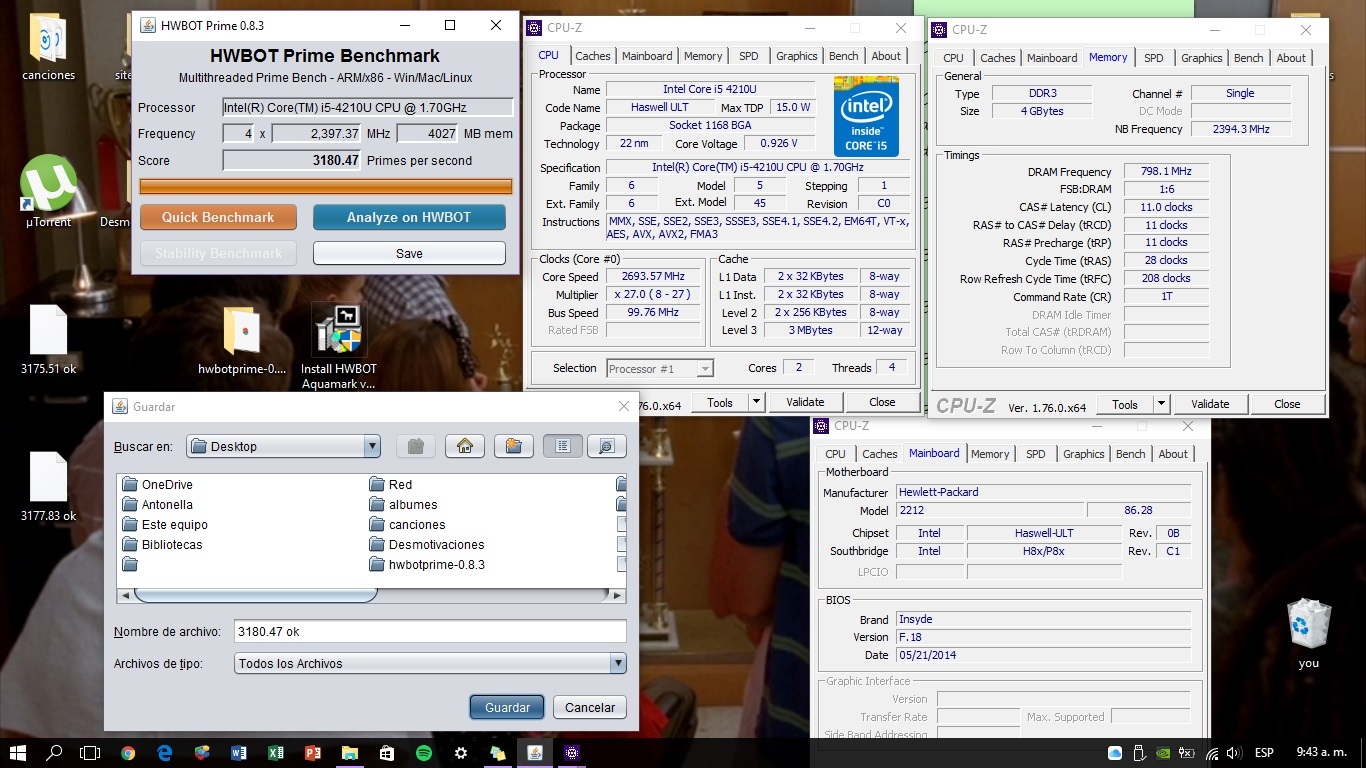Viewport: 1366px width, 768px height.
Task: Create new folder icon in Guardar dialog
Action: point(513,446)
